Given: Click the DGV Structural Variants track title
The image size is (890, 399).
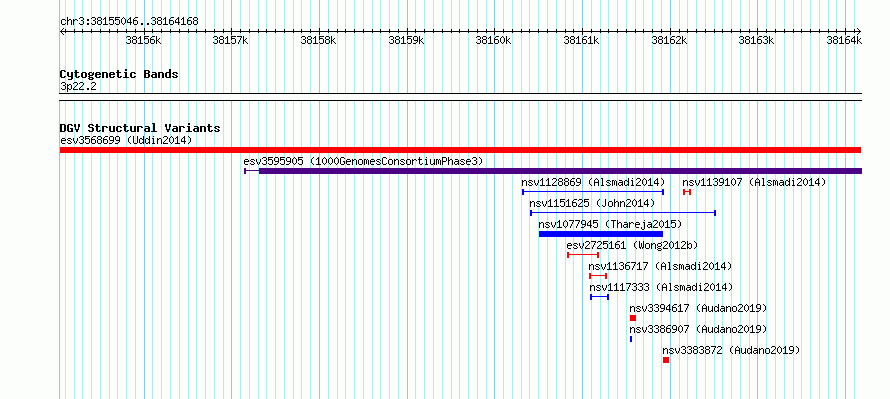Looking at the screenshot, I should click(140, 128).
